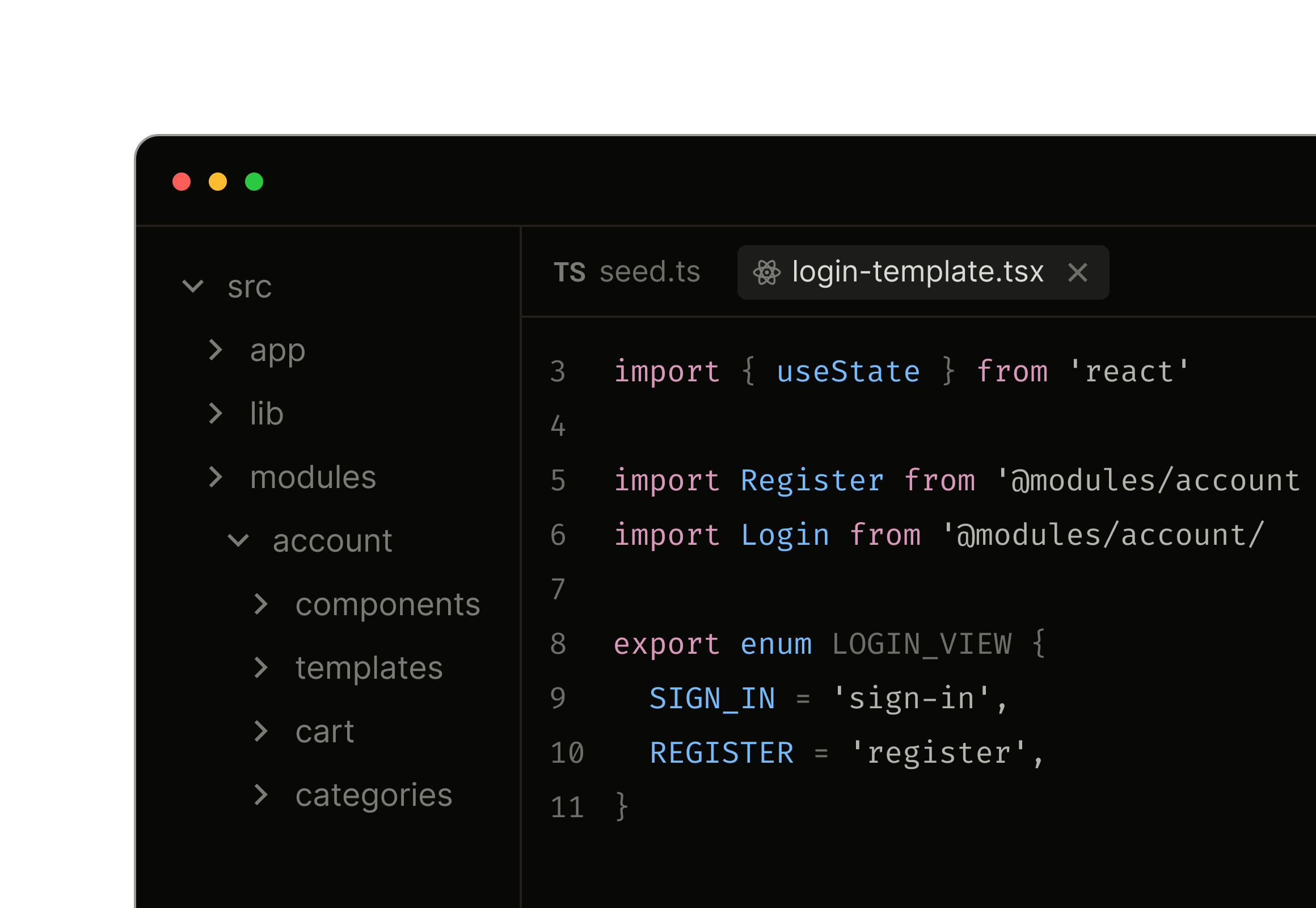Open the templates folder
The height and width of the screenshot is (908, 1316).
pos(369,668)
